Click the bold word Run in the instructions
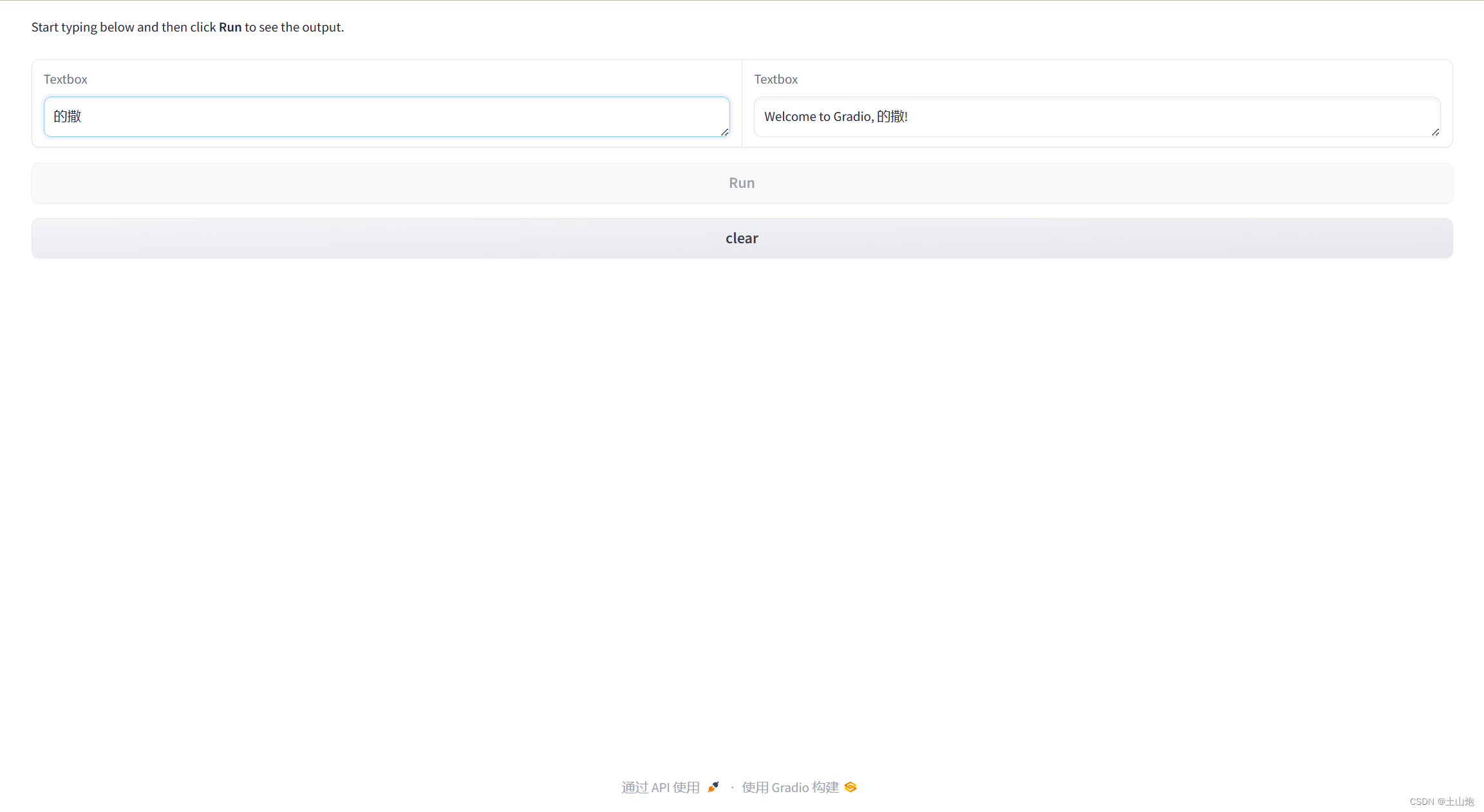 pos(230,27)
